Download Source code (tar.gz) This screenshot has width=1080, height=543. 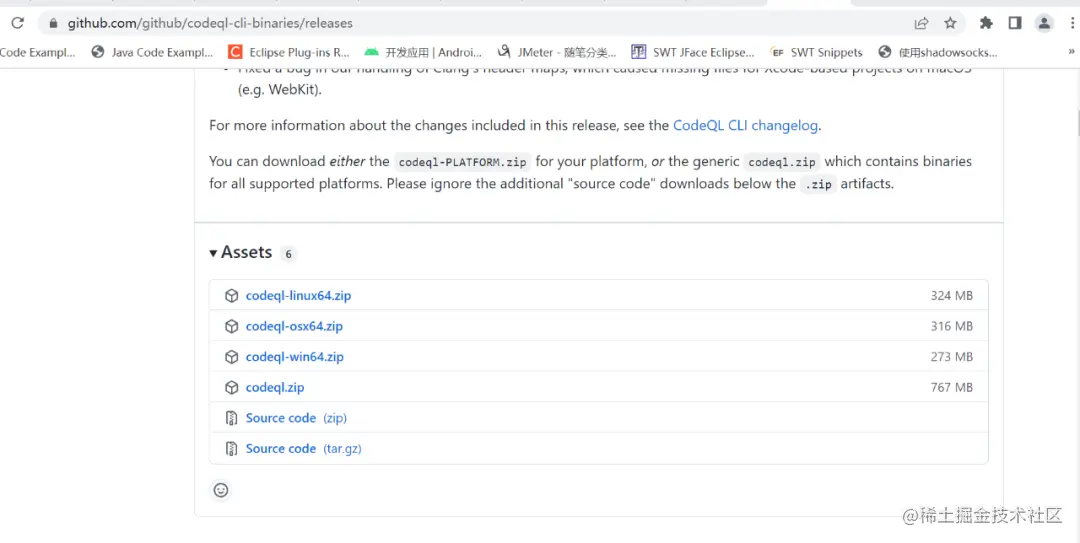coord(304,449)
